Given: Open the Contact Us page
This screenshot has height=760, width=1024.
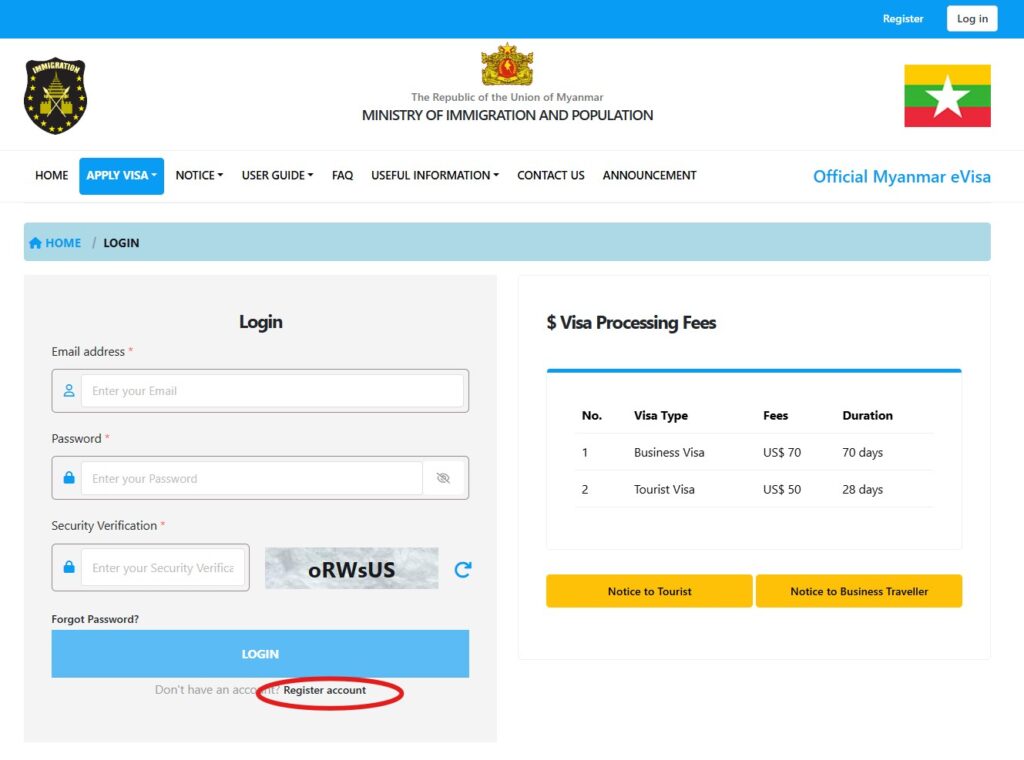Looking at the screenshot, I should [550, 176].
